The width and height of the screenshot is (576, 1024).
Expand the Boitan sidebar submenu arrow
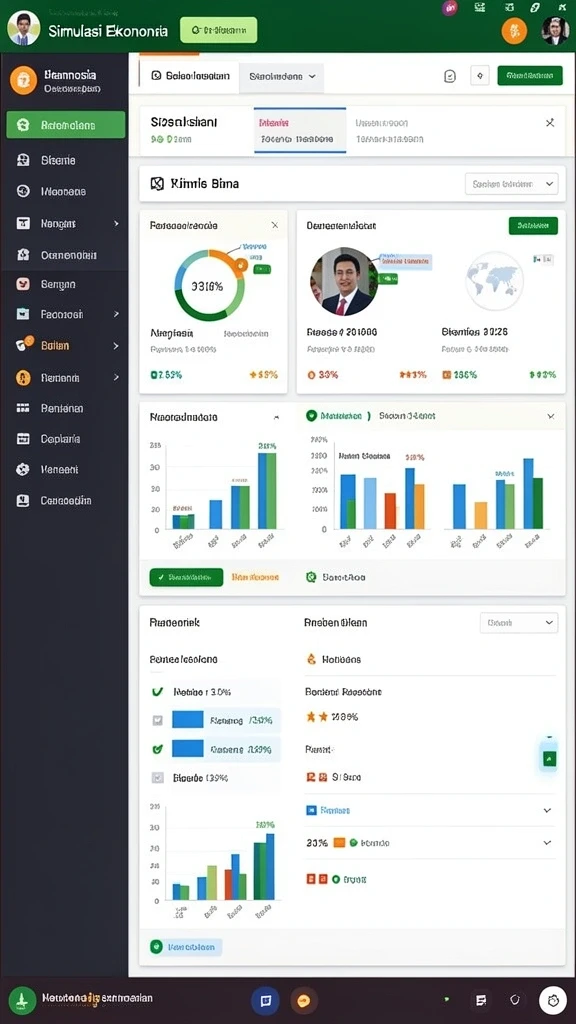tap(116, 345)
